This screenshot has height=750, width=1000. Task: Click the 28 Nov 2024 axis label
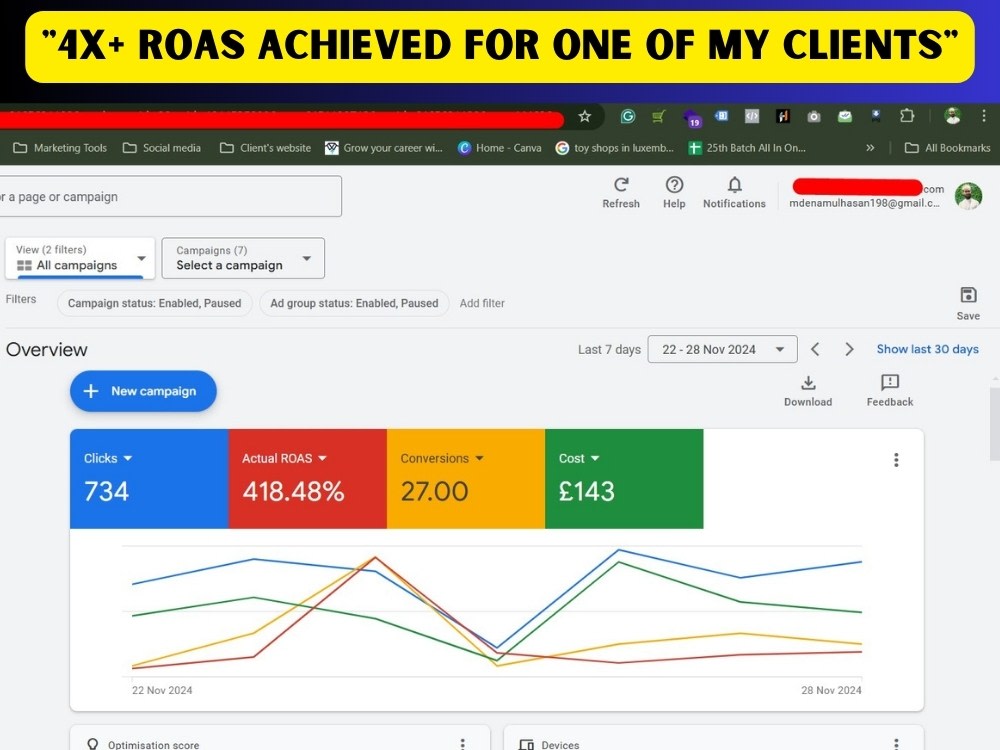coord(831,691)
